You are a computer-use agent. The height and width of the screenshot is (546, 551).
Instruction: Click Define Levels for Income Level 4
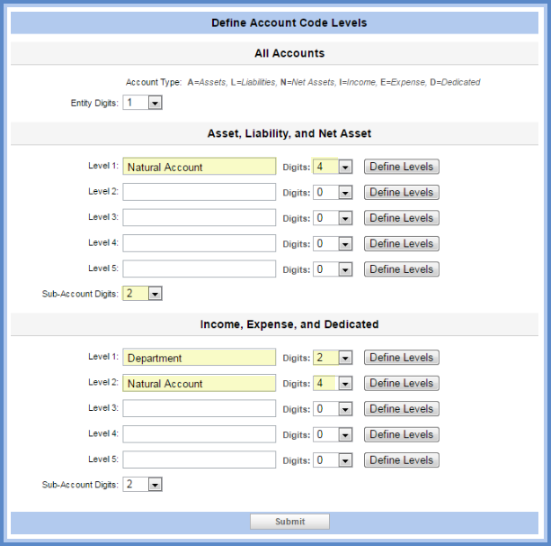pos(402,434)
